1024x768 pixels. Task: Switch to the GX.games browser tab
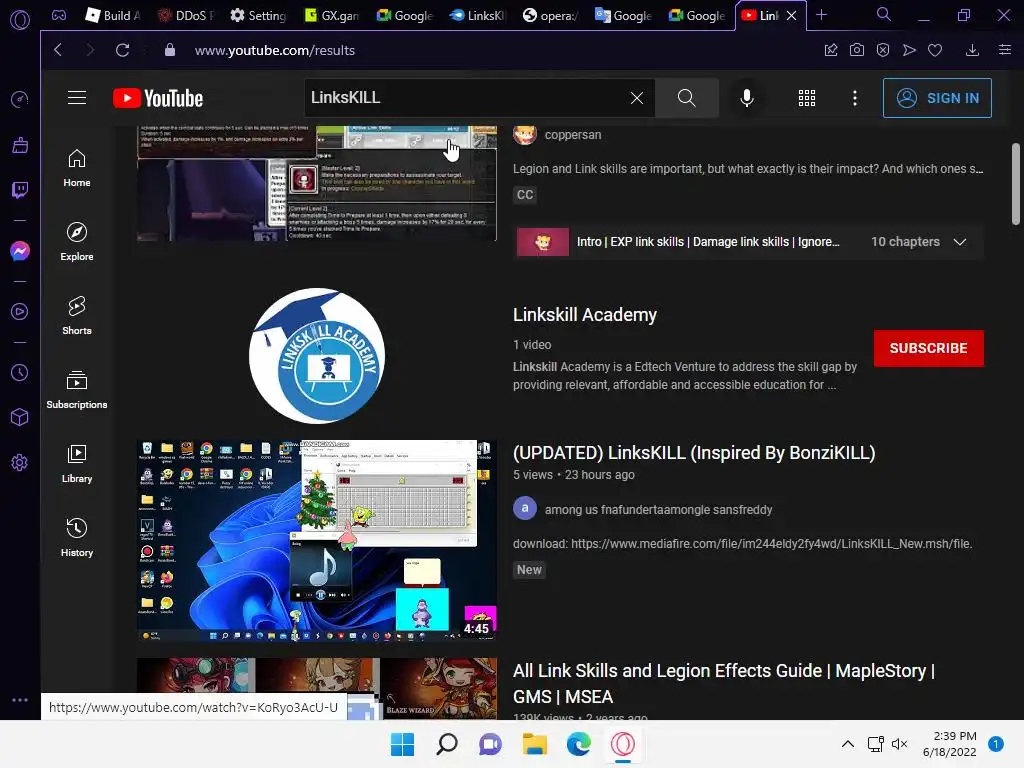[x=332, y=15]
